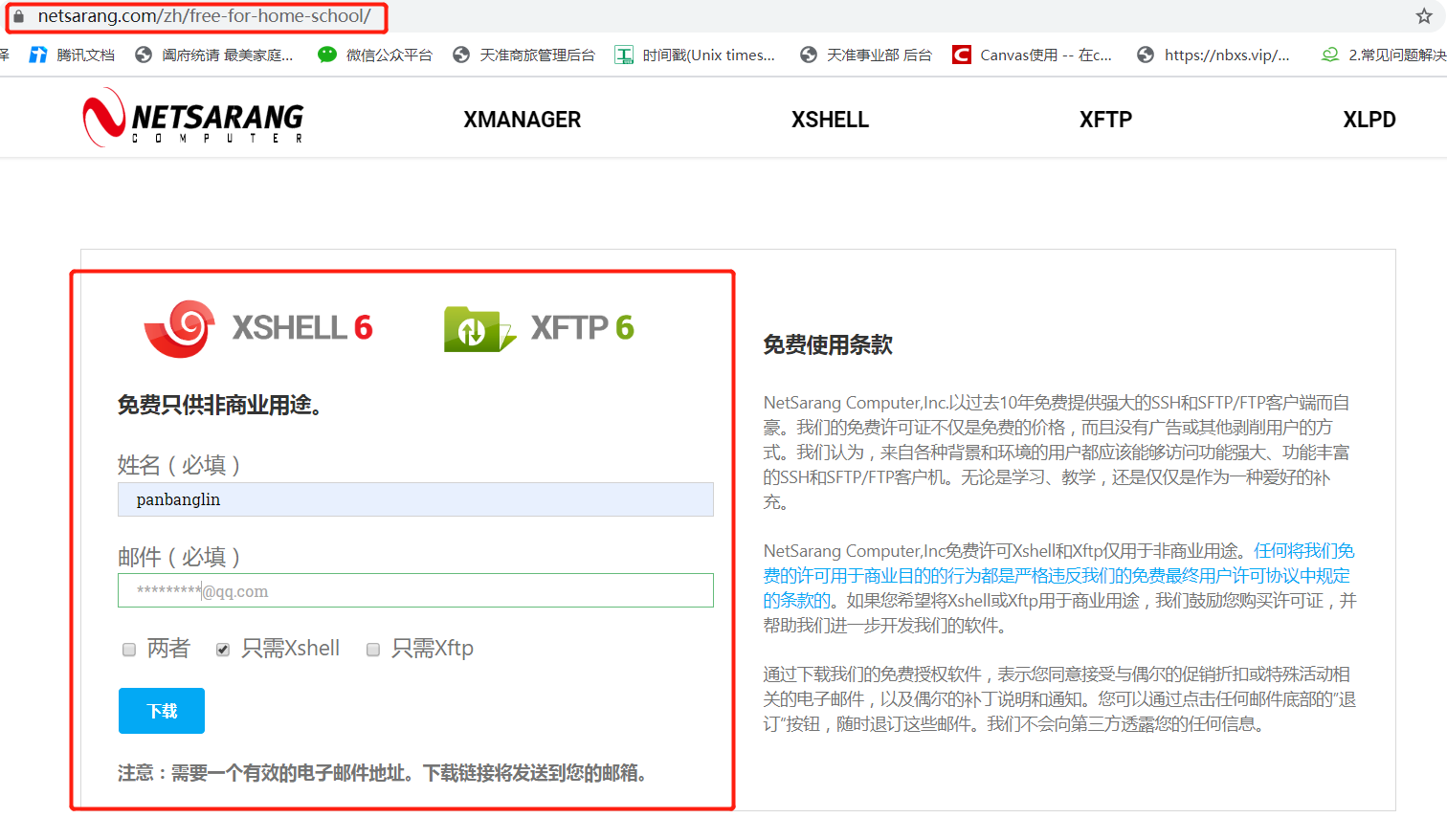Check the 两者 checkbox

[128, 650]
